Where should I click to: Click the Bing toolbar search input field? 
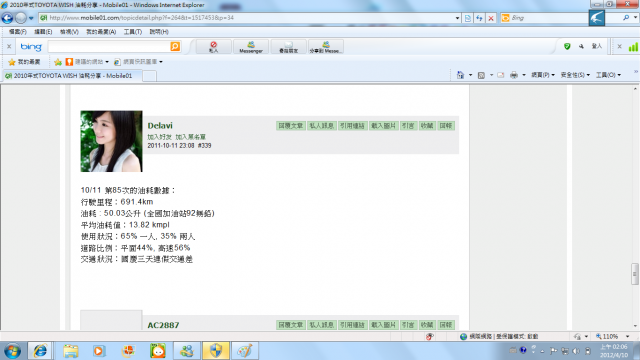pyautogui.click(x=109, y=47)
